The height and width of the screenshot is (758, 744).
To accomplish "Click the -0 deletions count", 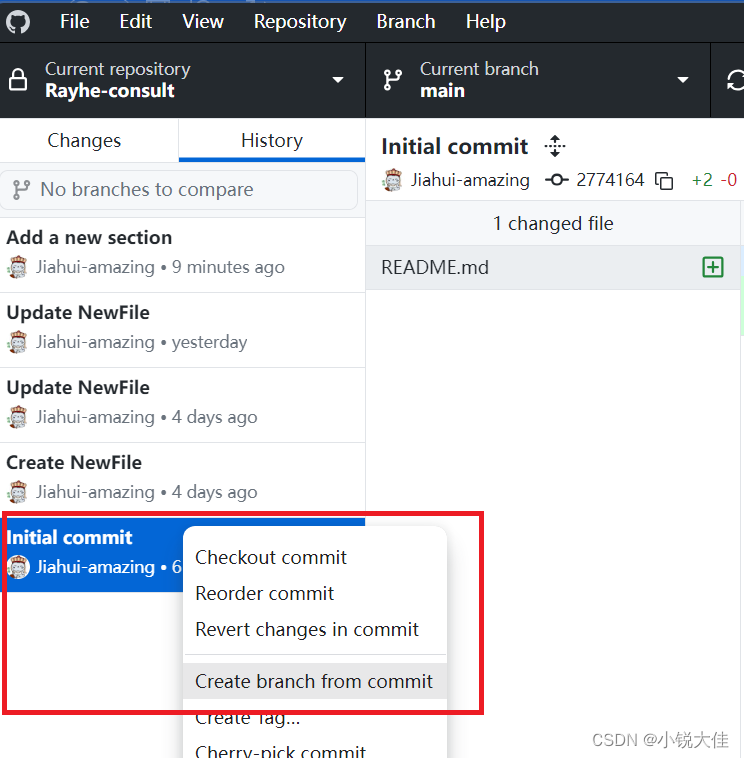I will [729, 180].
